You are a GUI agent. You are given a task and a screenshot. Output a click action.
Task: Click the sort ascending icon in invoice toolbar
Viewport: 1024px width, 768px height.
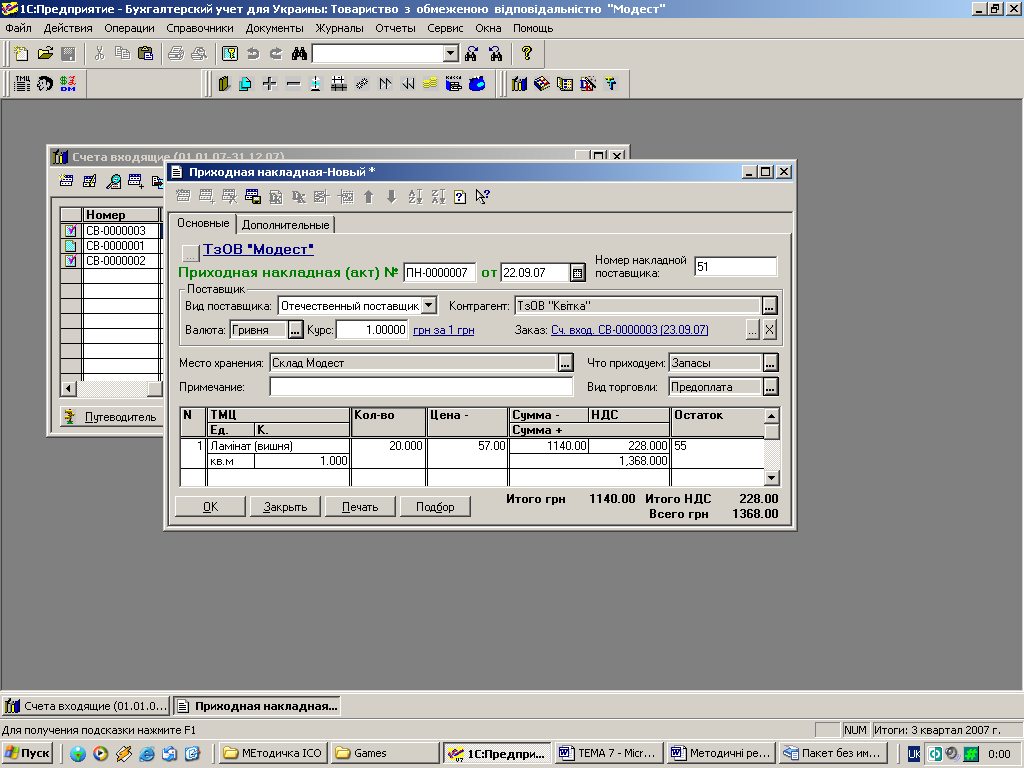pyautogui.click(x=415, y=197)
